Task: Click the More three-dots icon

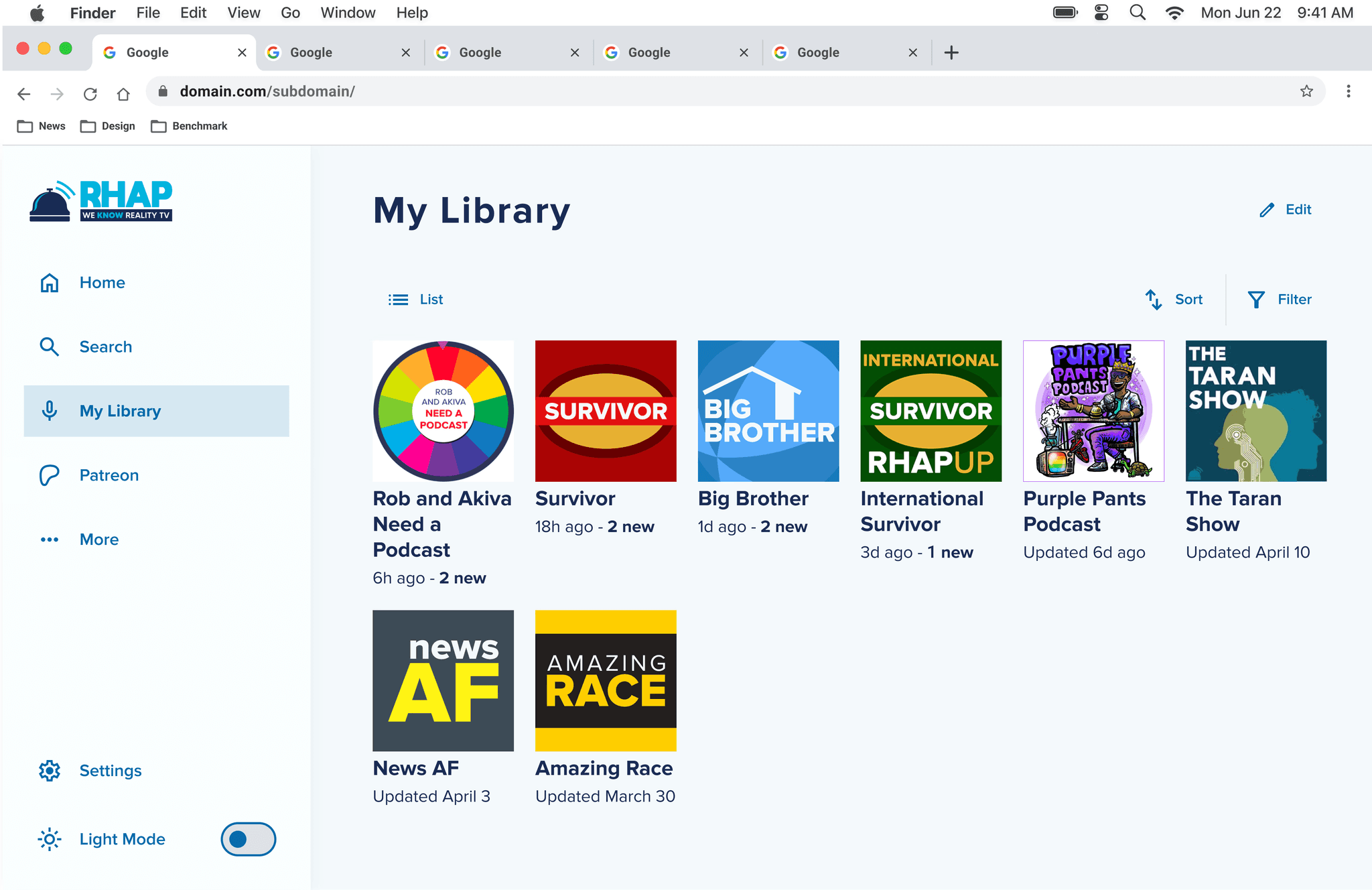Action: 50,539
